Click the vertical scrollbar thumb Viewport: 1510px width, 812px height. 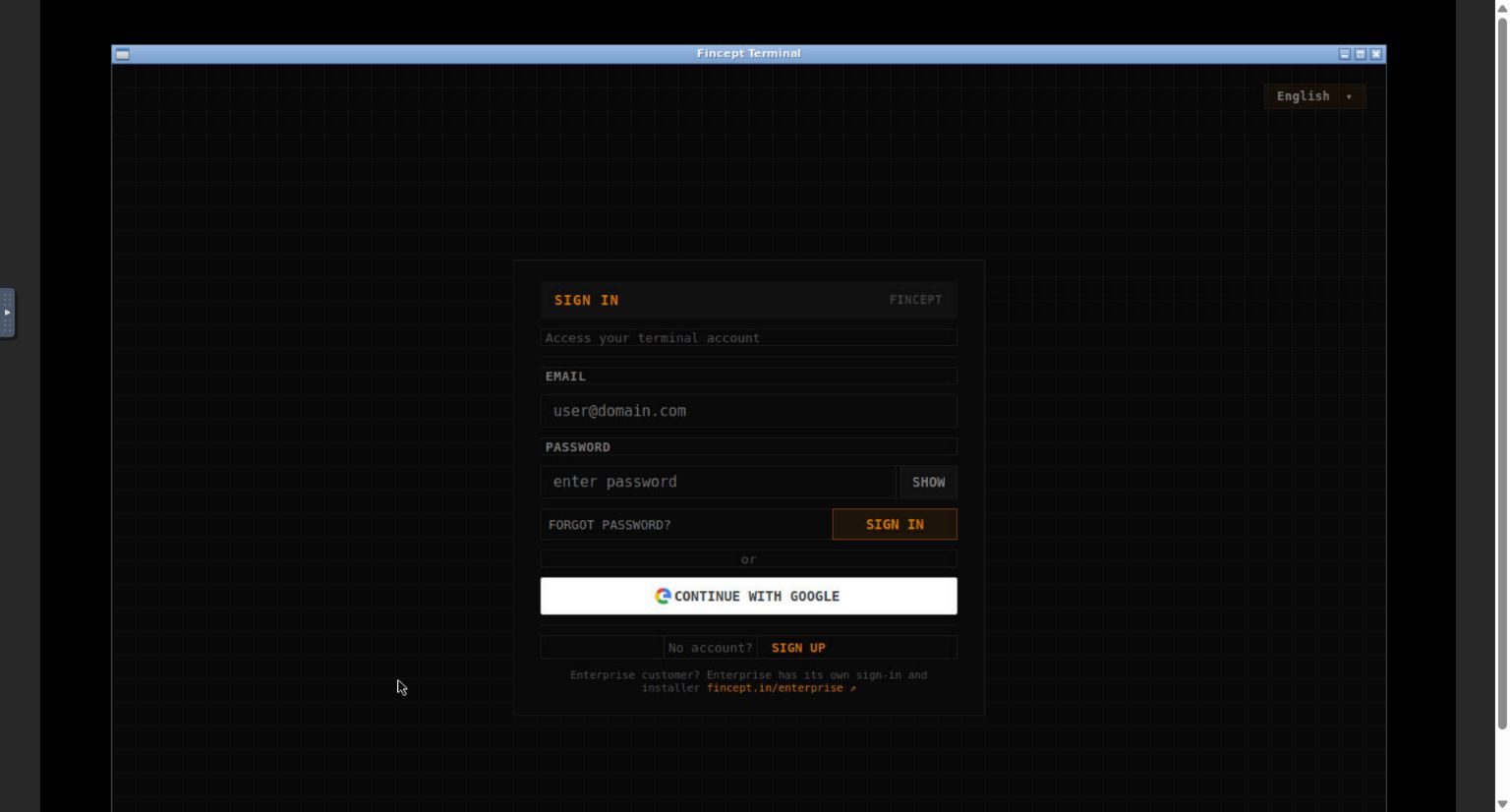[x=1501, y=373]
